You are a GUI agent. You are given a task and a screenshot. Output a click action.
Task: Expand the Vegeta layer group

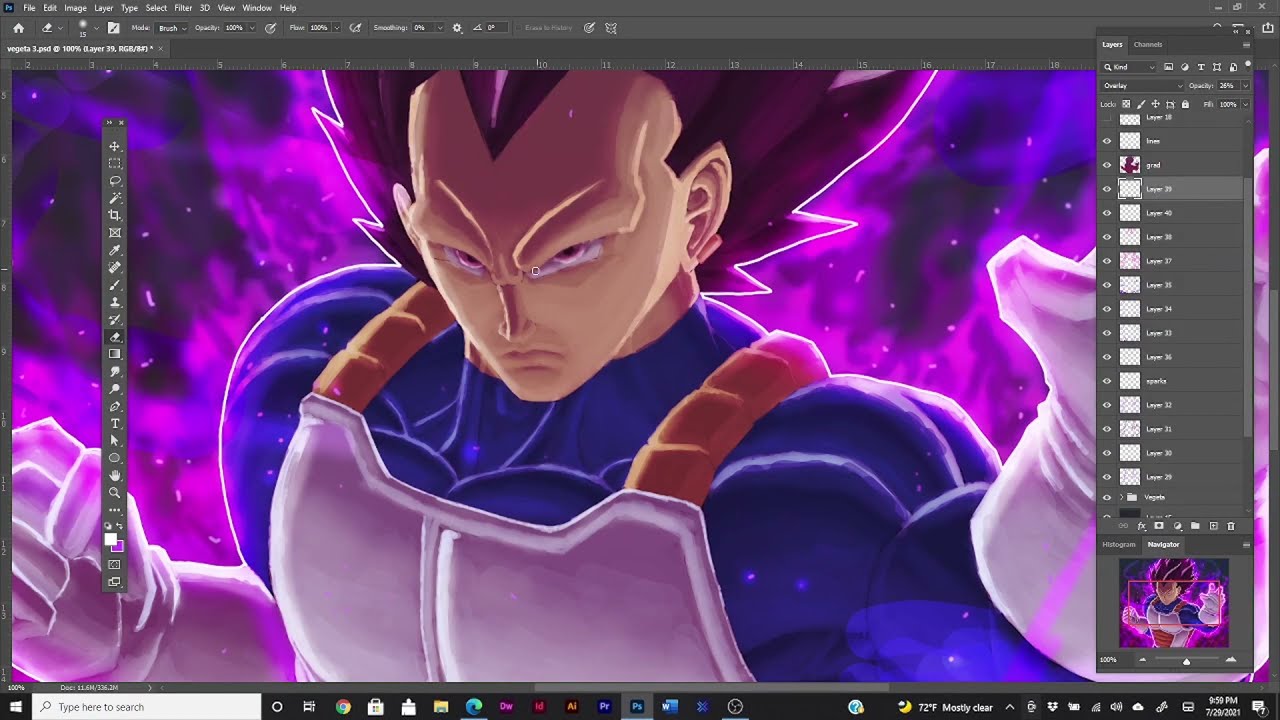pos(1120,497)
